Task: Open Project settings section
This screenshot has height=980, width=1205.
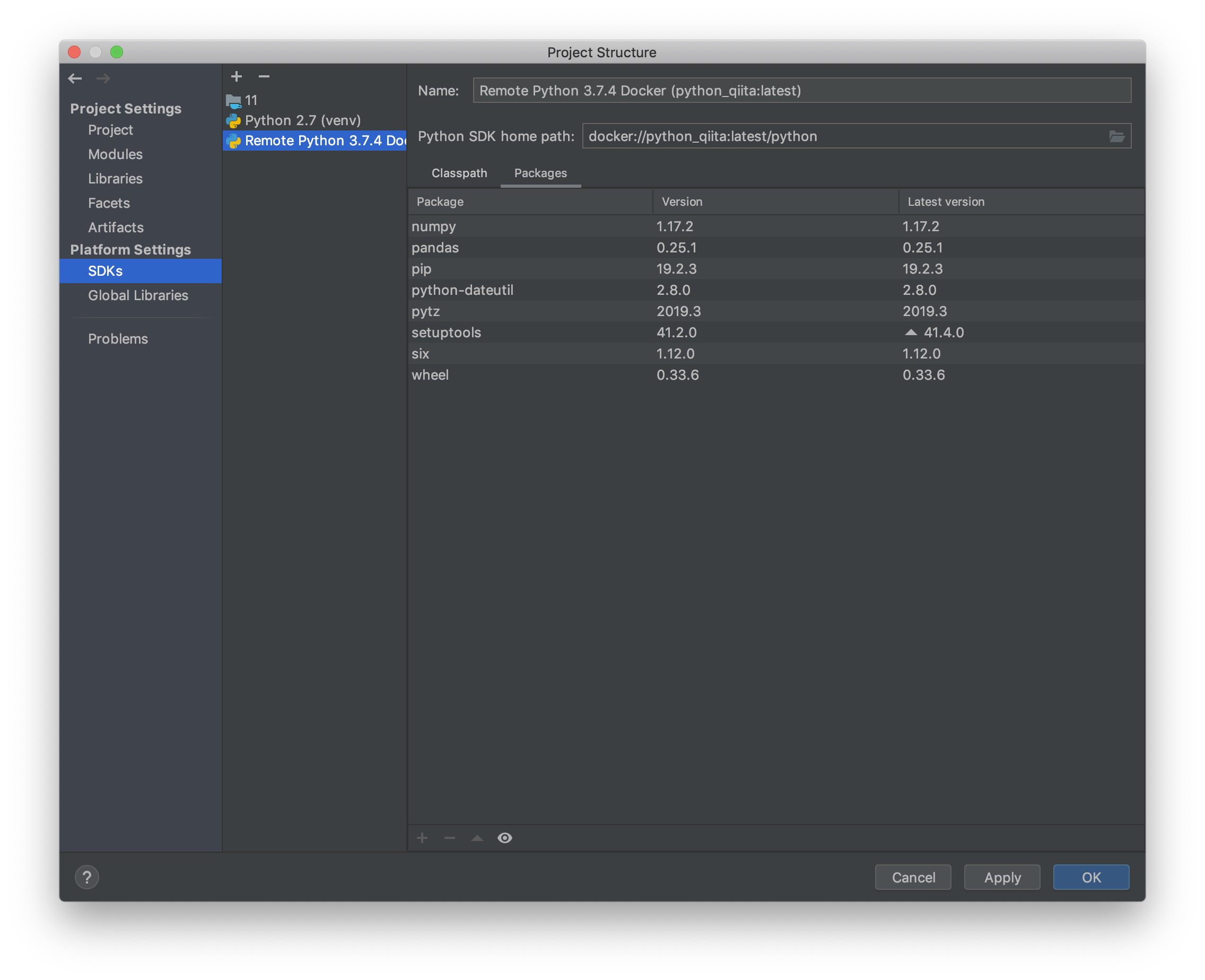Action: point(110,130)
